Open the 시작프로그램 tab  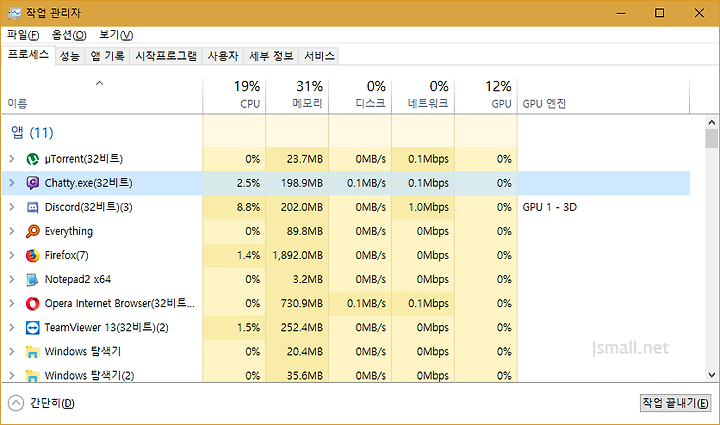pos(166,56)
